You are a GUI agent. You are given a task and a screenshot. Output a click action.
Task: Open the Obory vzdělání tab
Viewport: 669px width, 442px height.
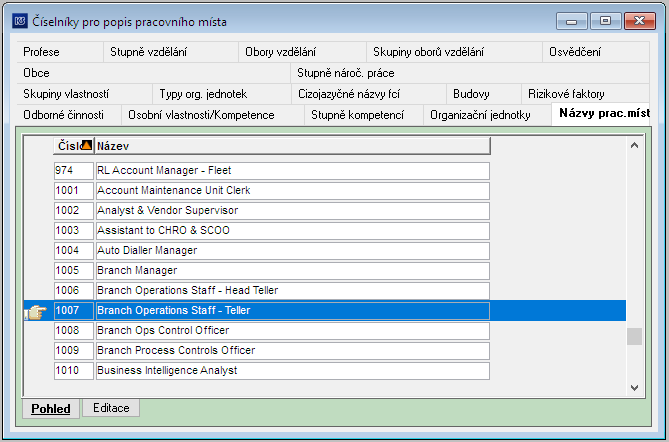tap(302, 52)
